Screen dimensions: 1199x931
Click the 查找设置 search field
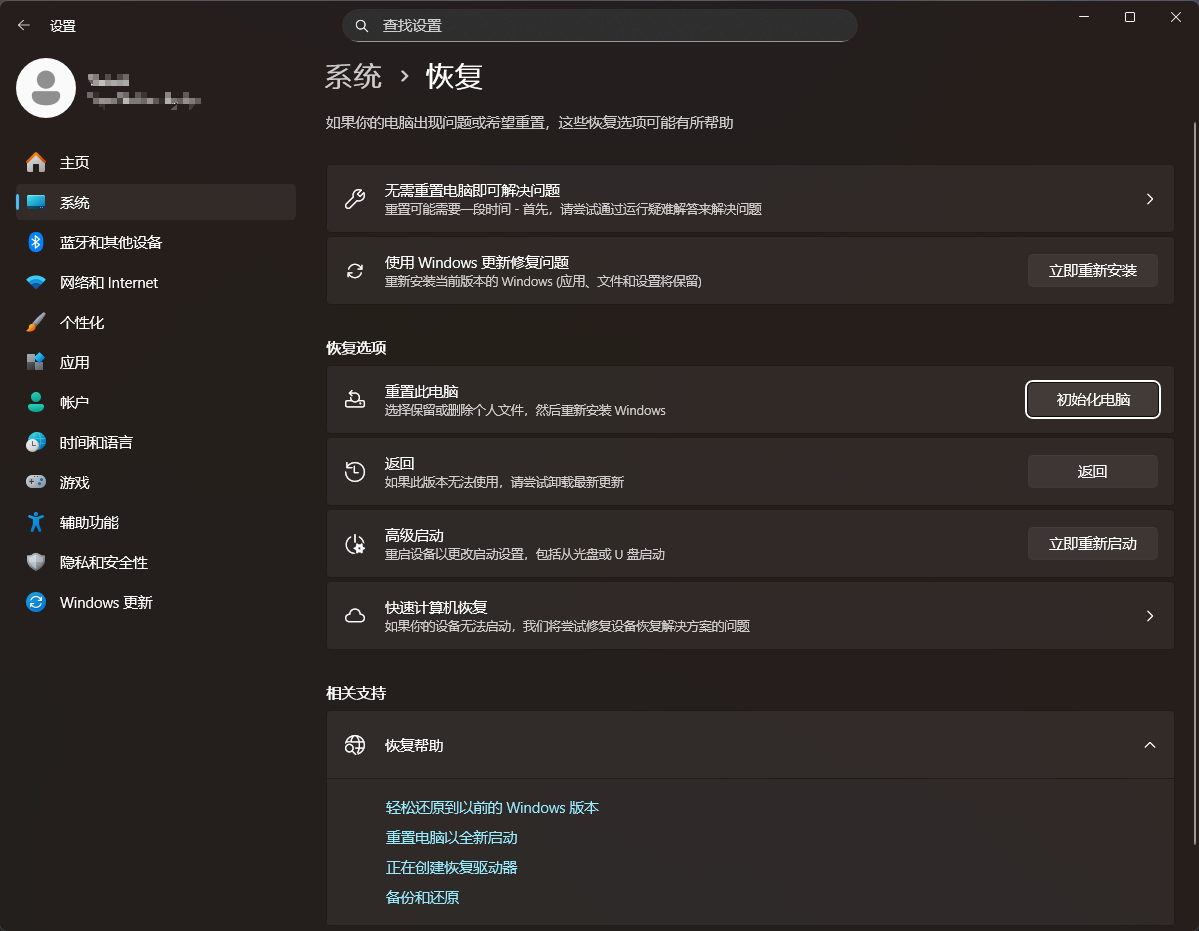pos(600,26)
